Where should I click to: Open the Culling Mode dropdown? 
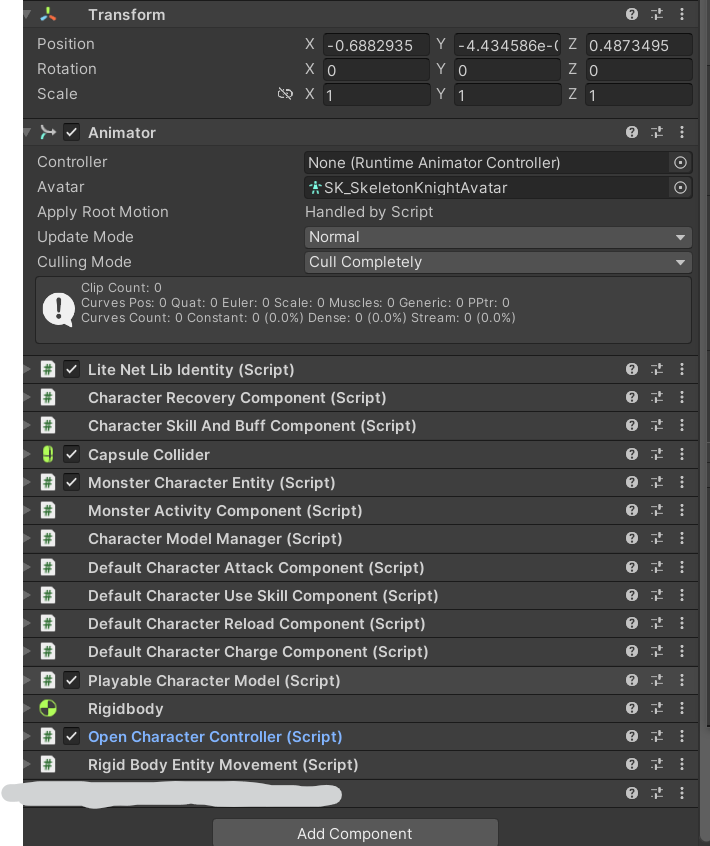point(497,262)
